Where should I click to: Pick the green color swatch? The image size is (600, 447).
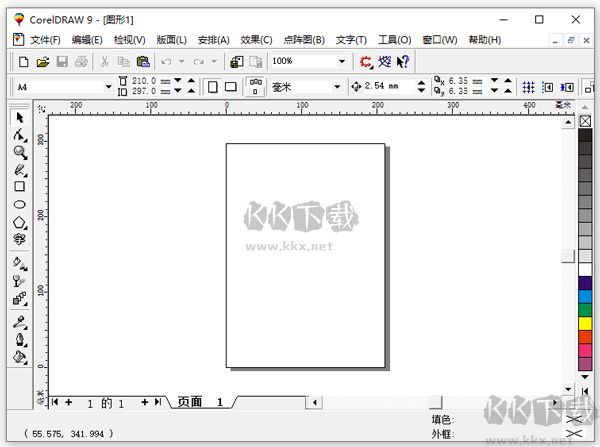pyautogui.click(x=585, y=310)
